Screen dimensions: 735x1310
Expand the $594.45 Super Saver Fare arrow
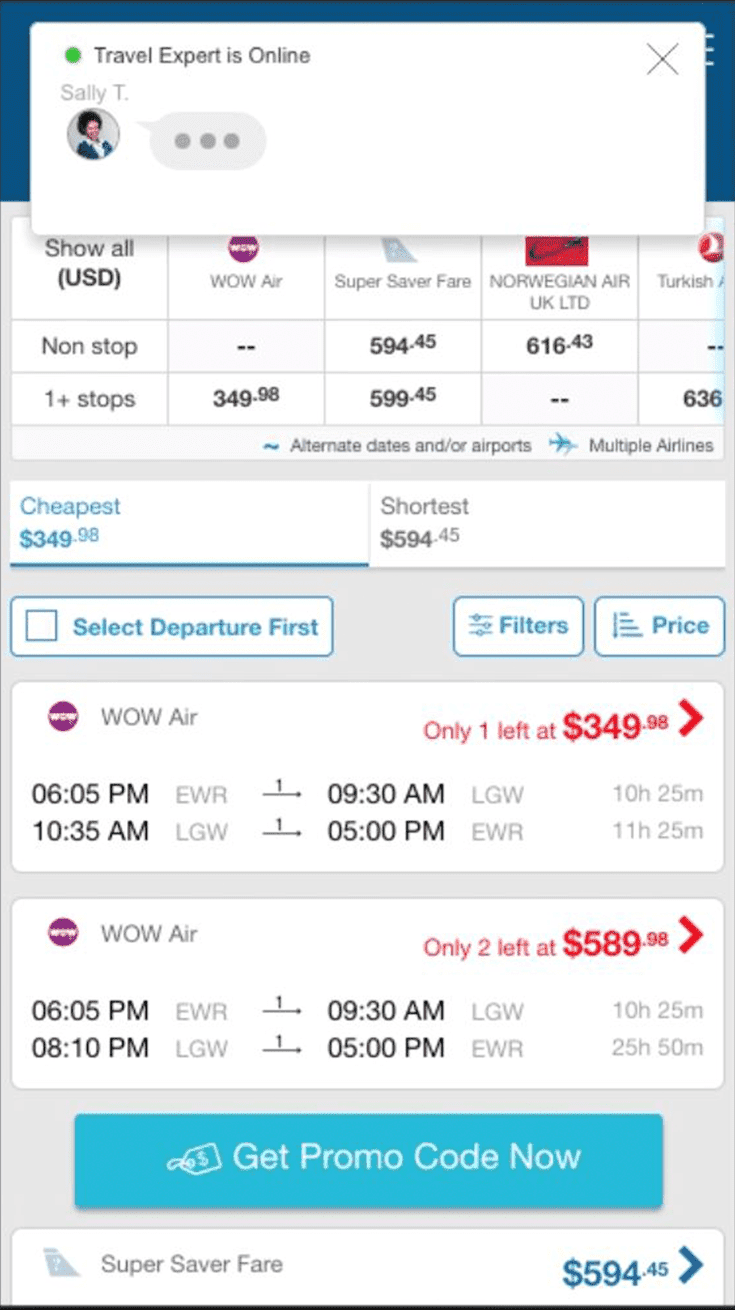691,1264
